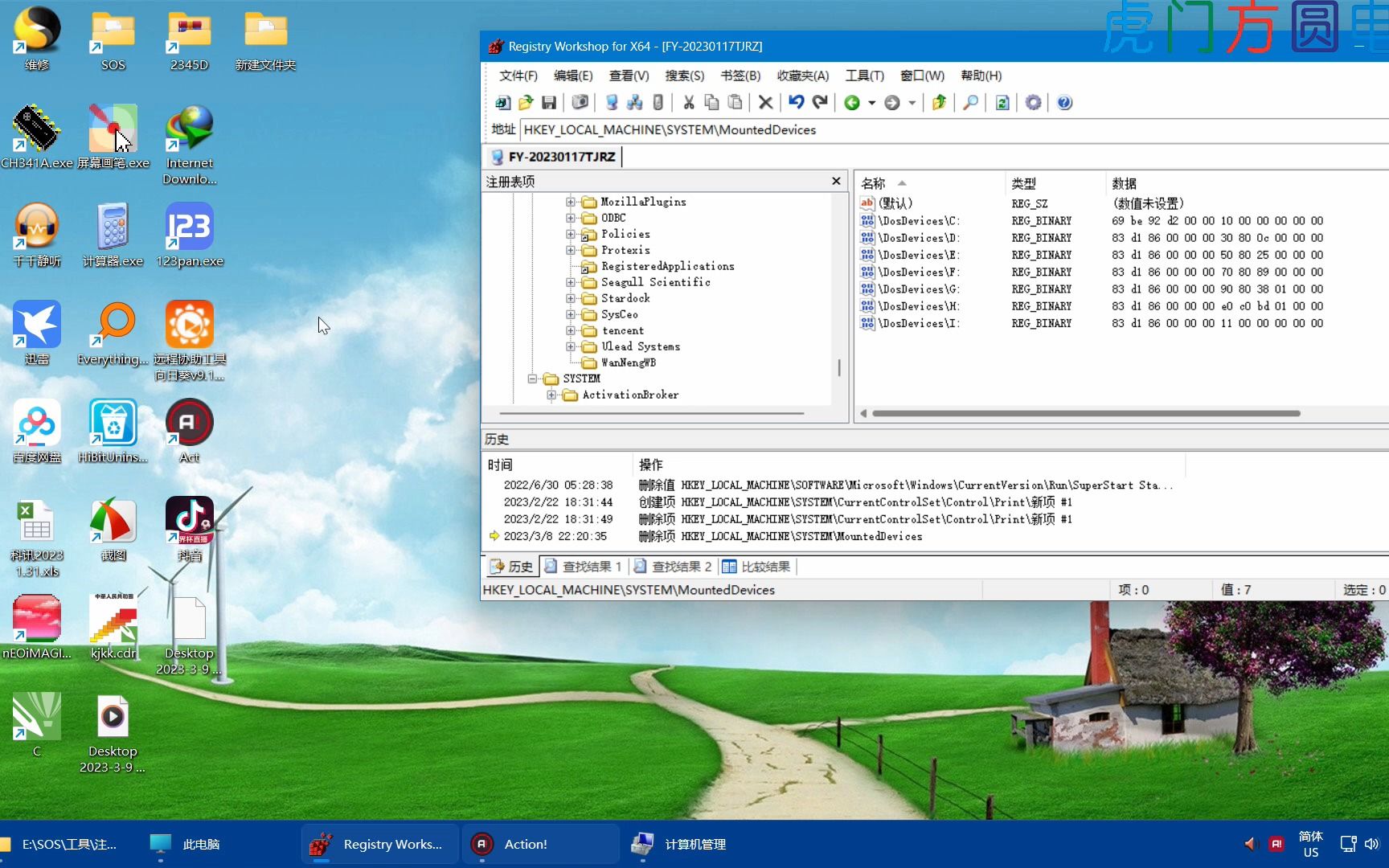The height and width of the screenshot is (868, 1389).
Task: Click the Cut scissors icon
Action: tap(689, 103)
